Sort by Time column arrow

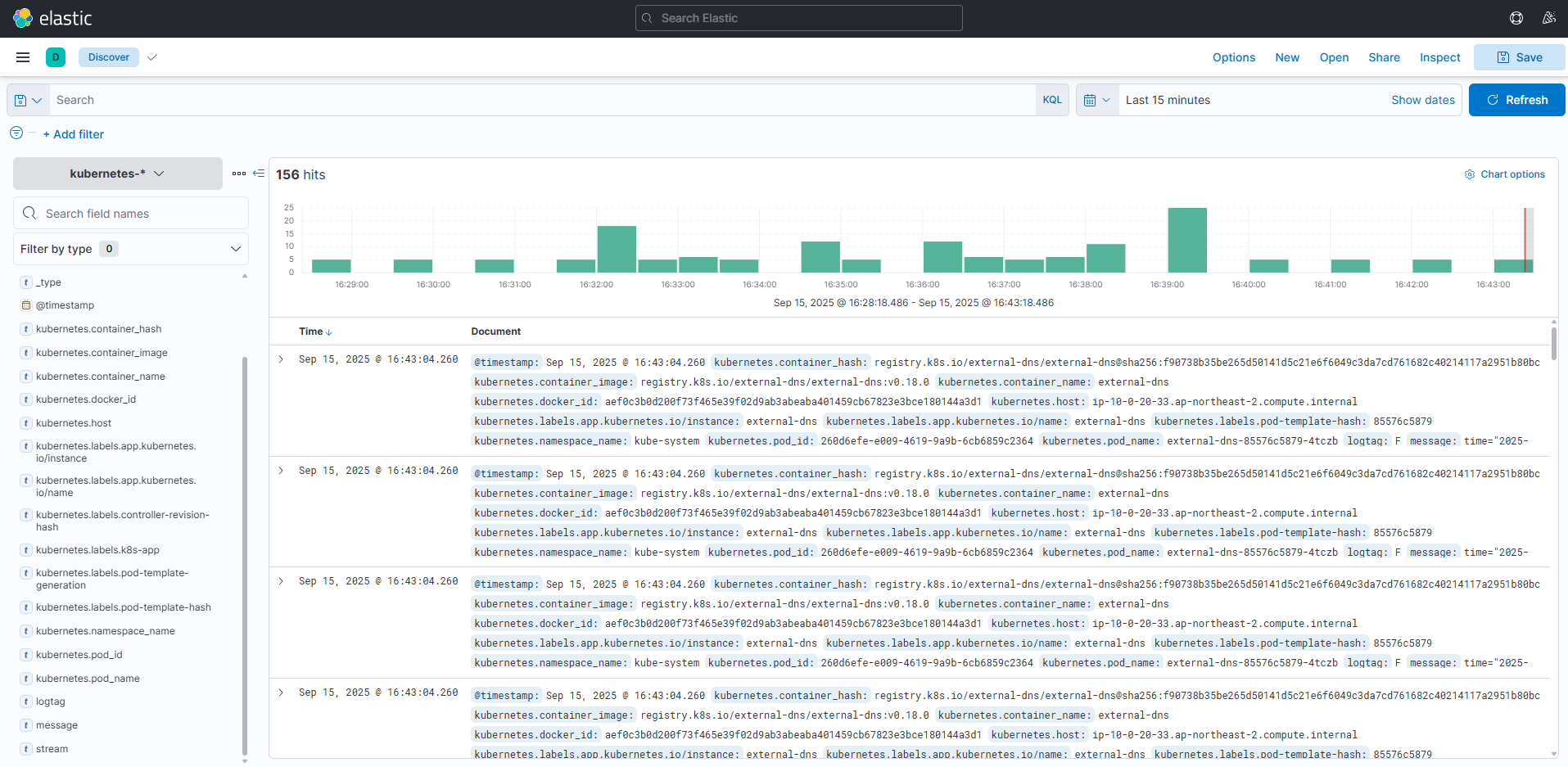[x=329, y=332]
